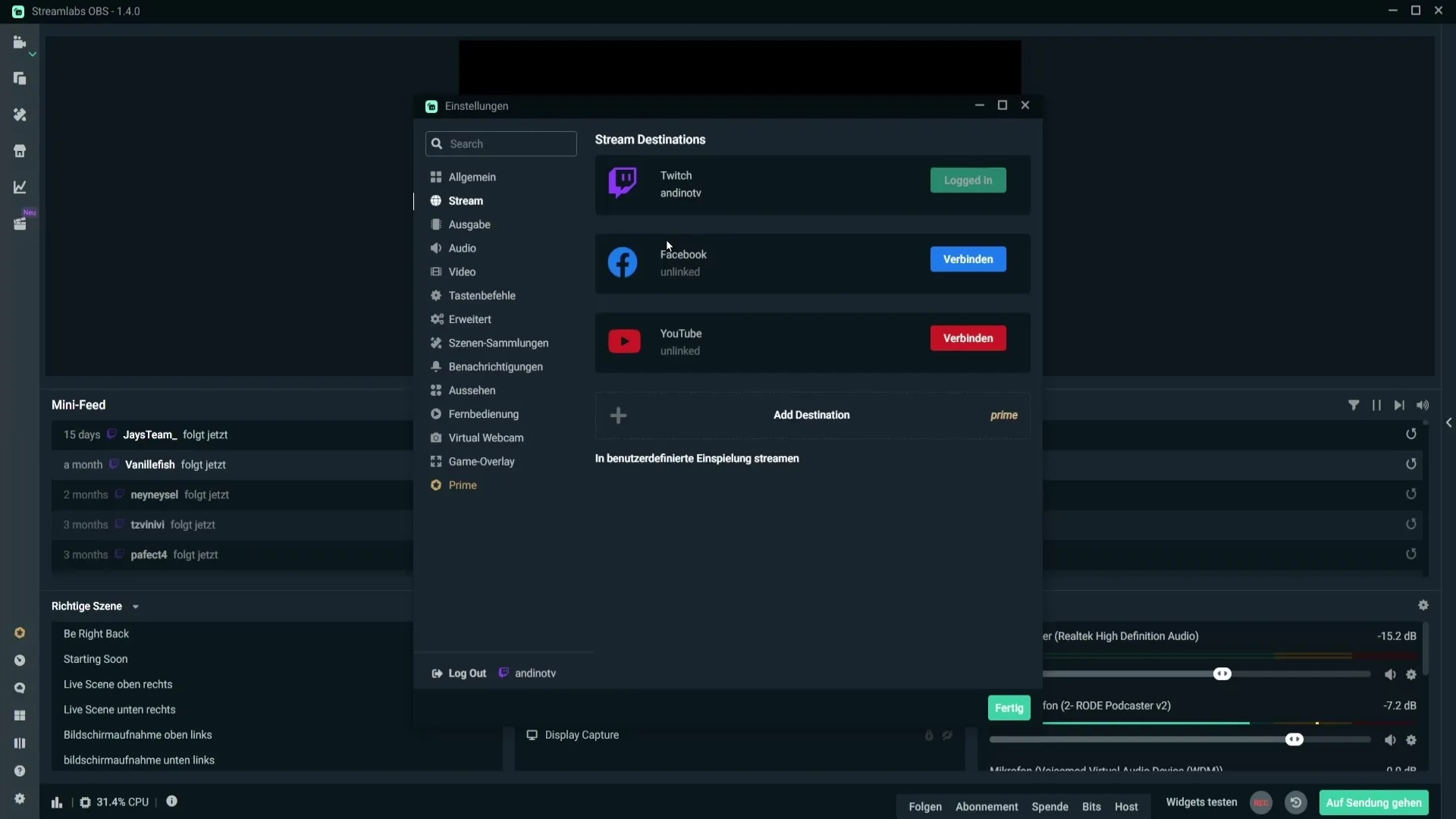The width and height of the screenshot is (1456, 819).
Task: Replay the tzvinivi follow alert
Action: pos(1410,524)
